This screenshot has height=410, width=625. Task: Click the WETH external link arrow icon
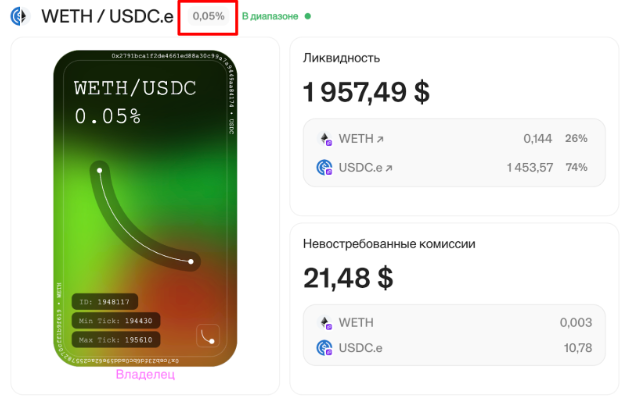[380, 139]
